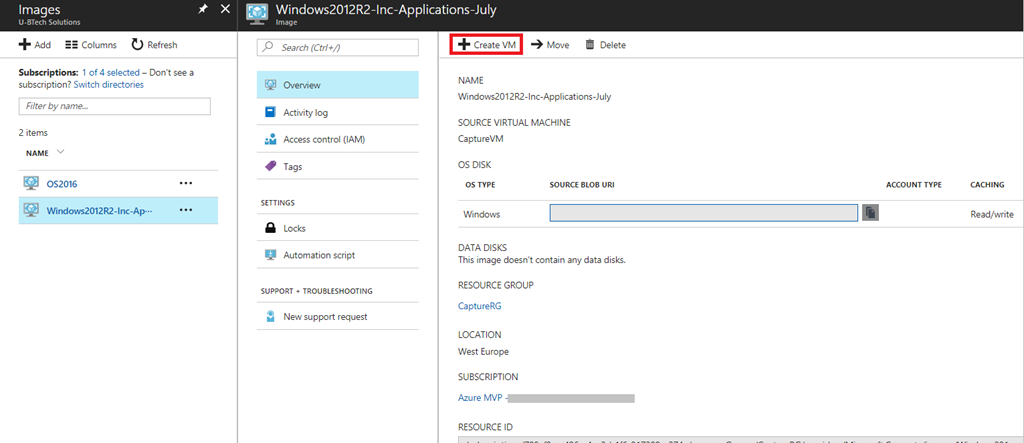Move the image resource
Screen dimensions: 1024x443
[549, 44]
